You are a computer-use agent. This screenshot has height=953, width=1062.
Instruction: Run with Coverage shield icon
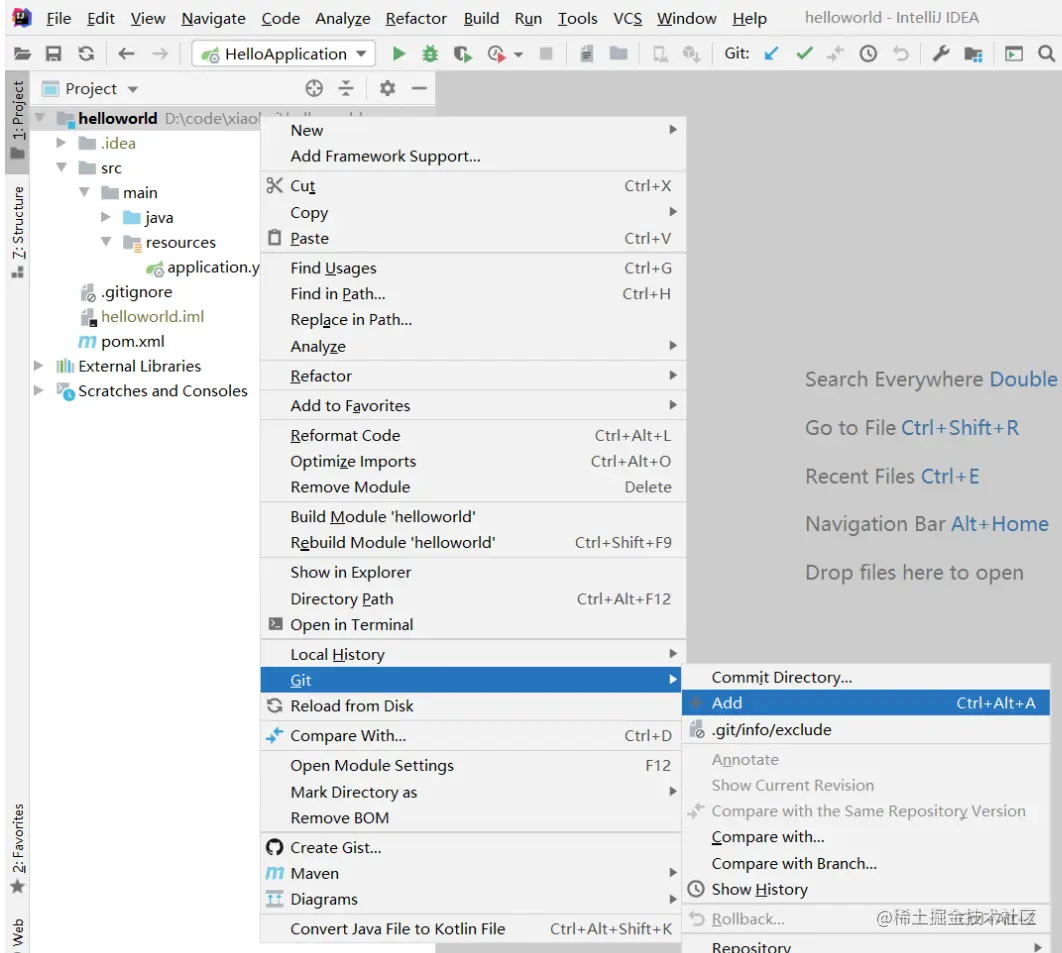[463, 54]
